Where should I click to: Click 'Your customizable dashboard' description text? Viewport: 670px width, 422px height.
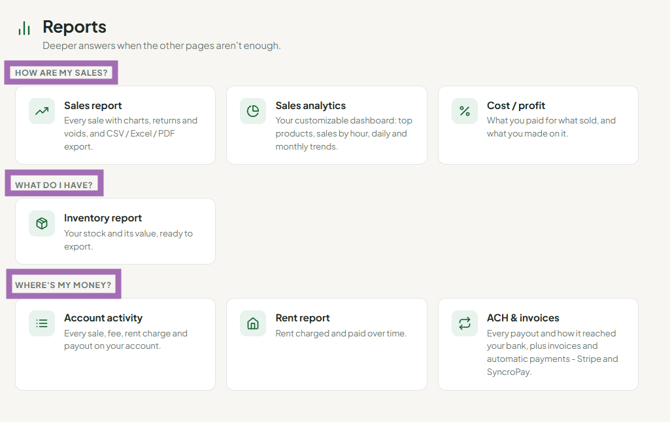344,133
